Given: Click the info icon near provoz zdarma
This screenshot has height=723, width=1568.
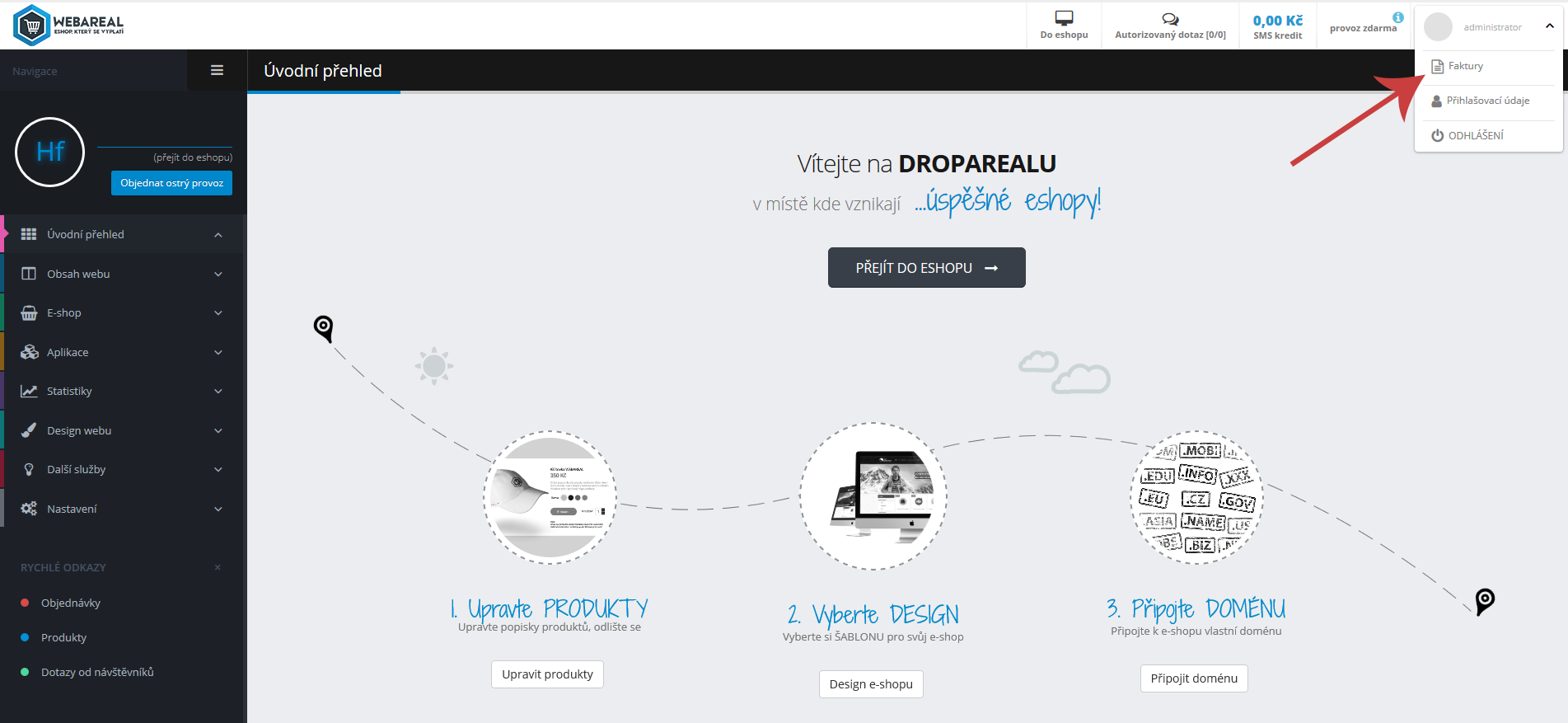Looking at the screenshot, I should tap(1398, 17).
